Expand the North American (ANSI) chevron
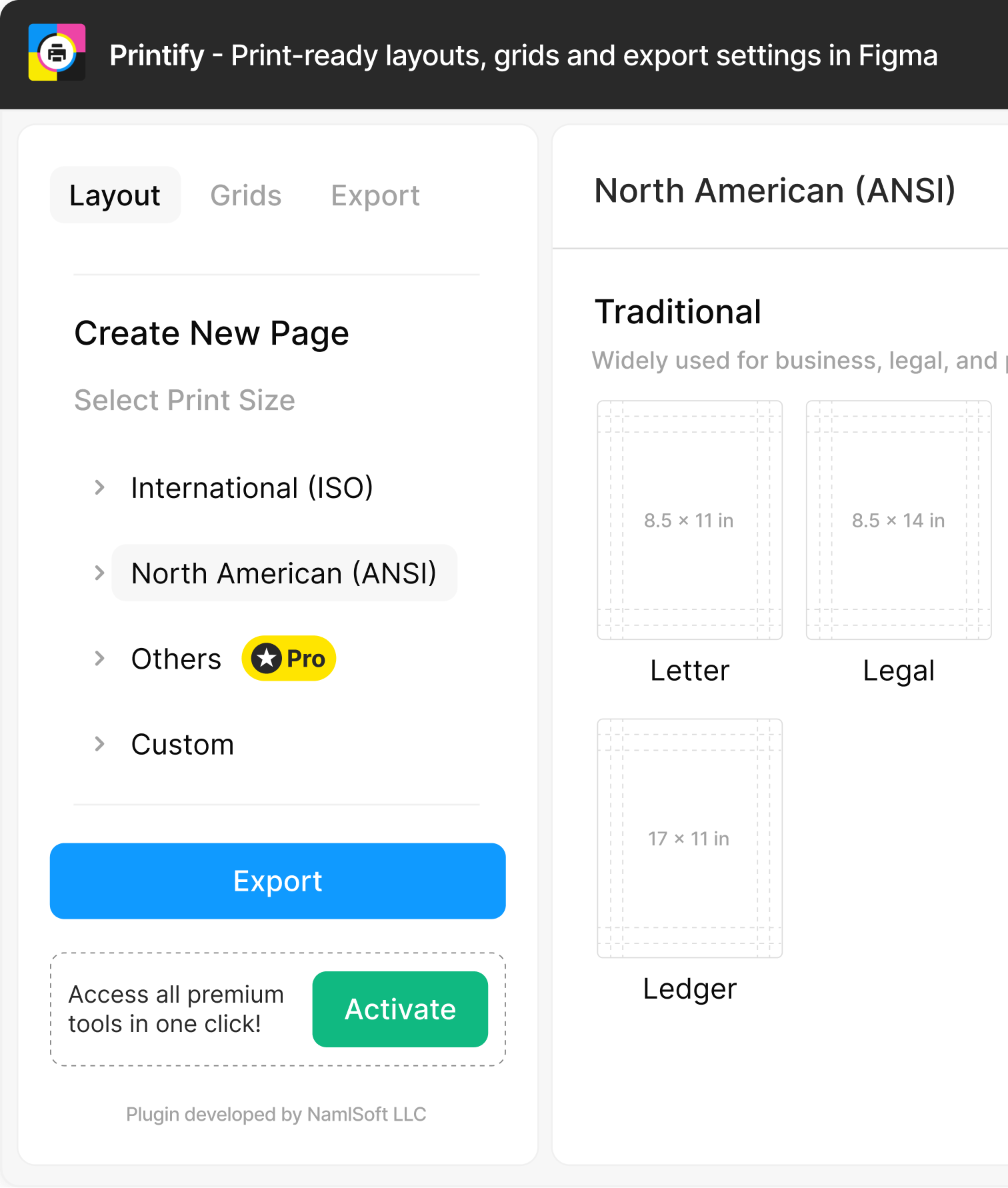The height and width of the screenshot is (1188, 1008). click(x=100, y=573)
